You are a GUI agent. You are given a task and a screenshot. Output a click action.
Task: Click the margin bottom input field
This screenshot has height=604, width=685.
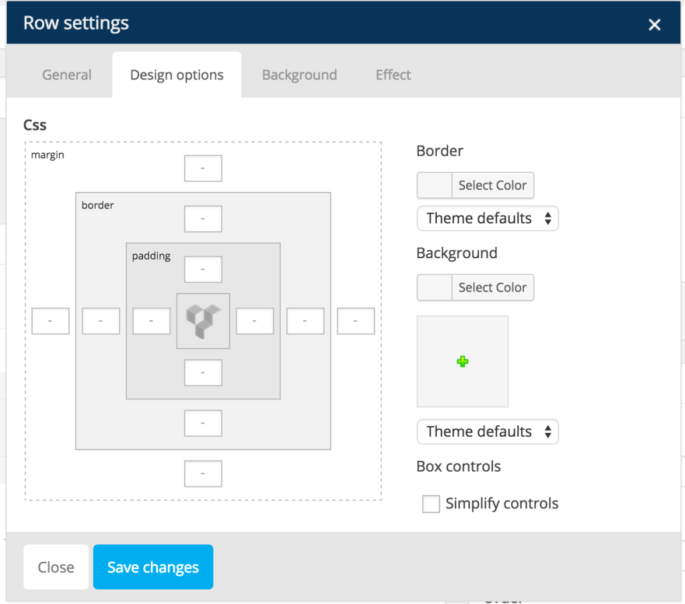pyautogui.click(x=203, y=473)
